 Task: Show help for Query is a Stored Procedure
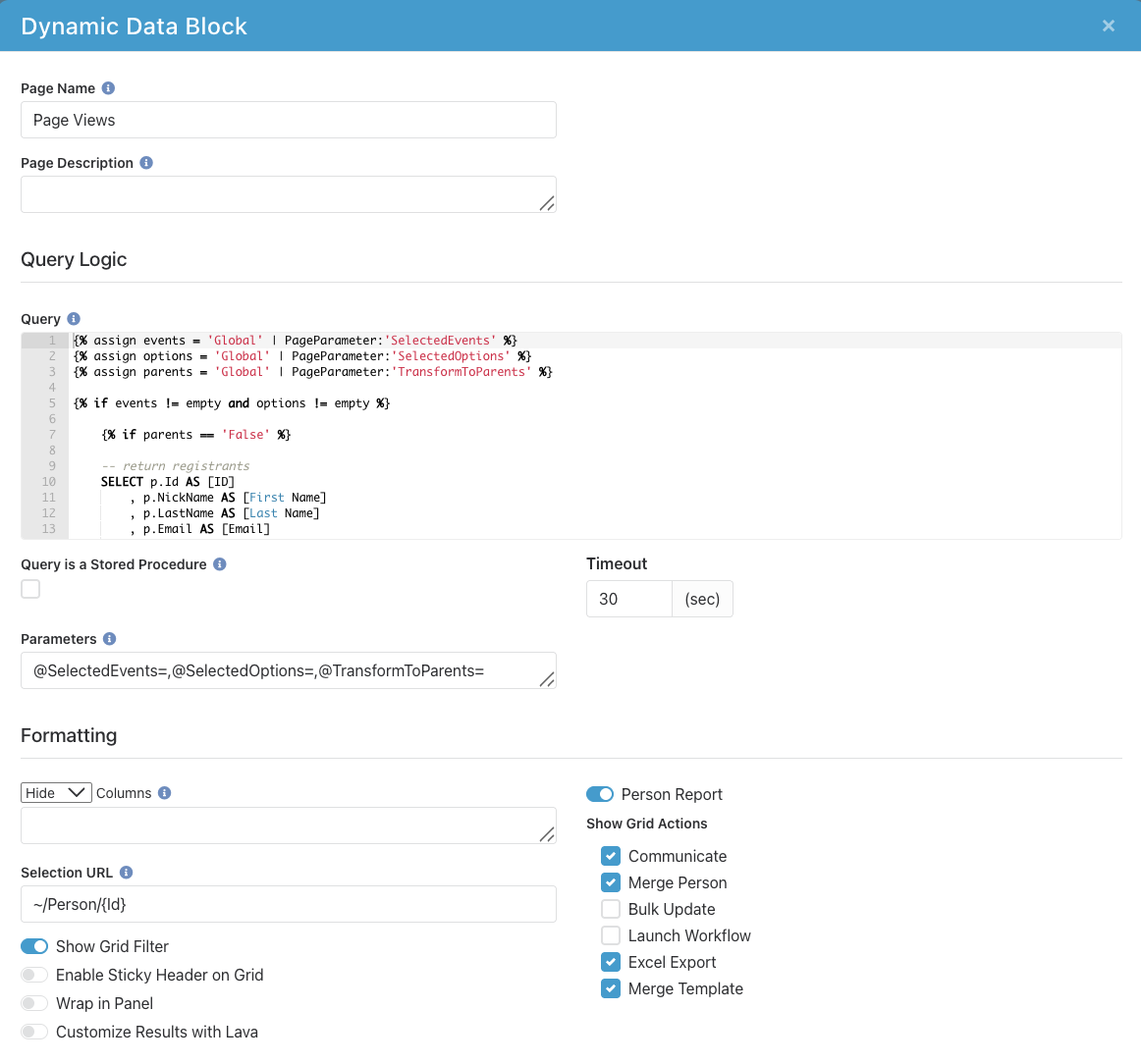(220, 563)
